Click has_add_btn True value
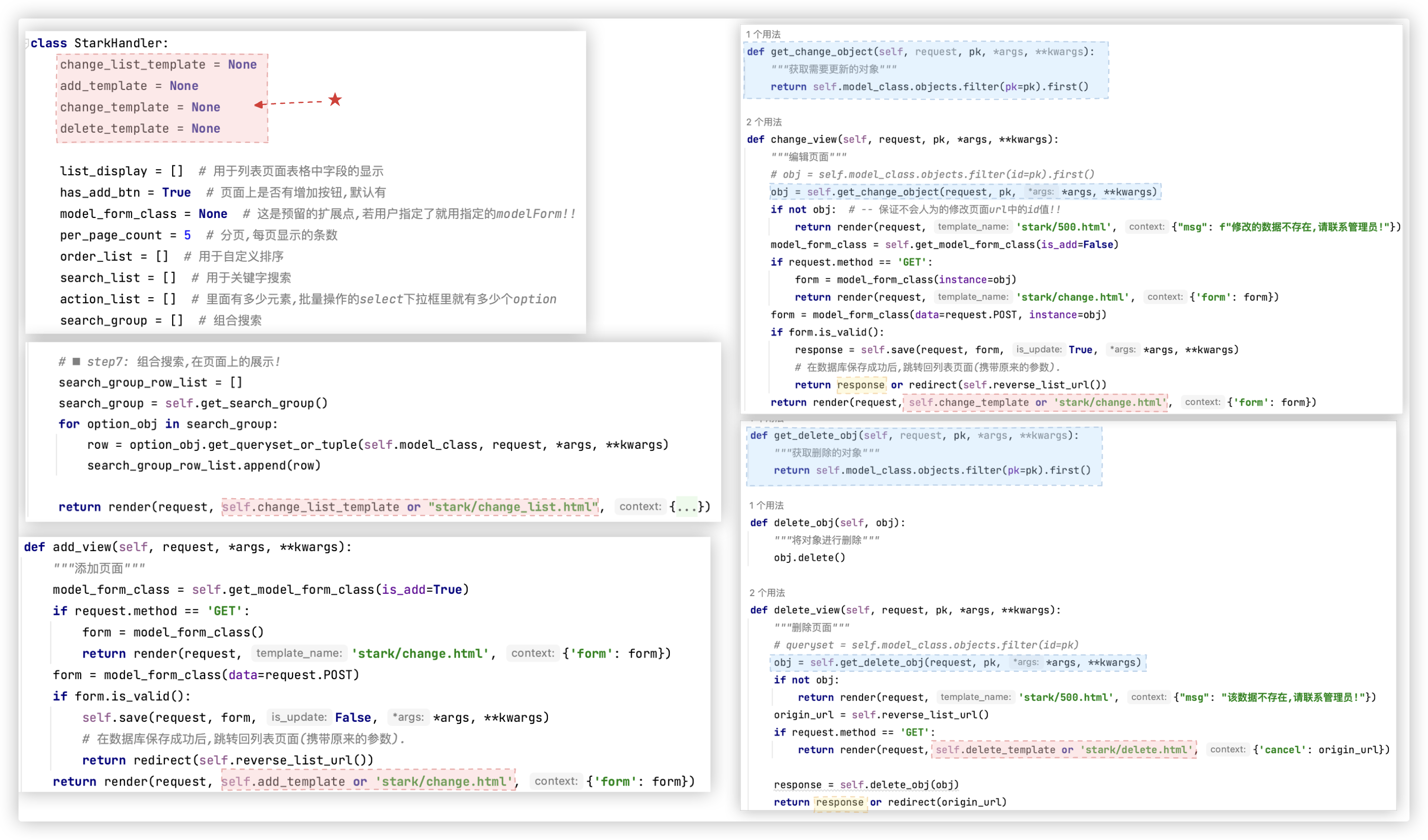Image resolution: width=1428 pixels, height=840 pixels. [x=176, y=193]
